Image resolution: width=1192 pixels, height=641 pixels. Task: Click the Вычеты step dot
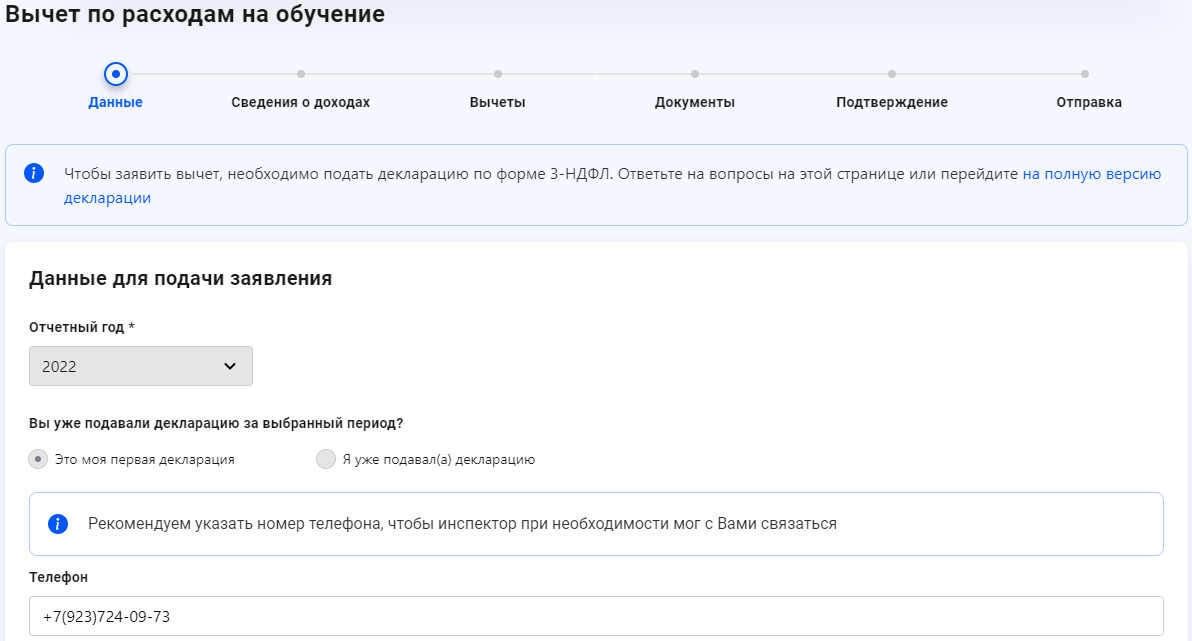click(498, 74)
